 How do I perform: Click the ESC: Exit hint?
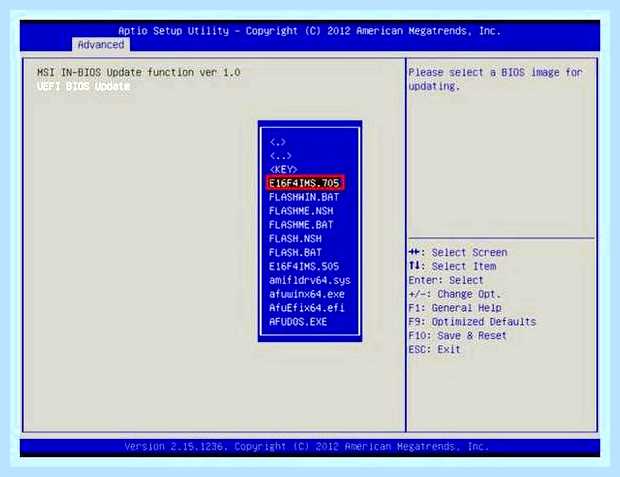pyautogui.click(x=435, y=349)
